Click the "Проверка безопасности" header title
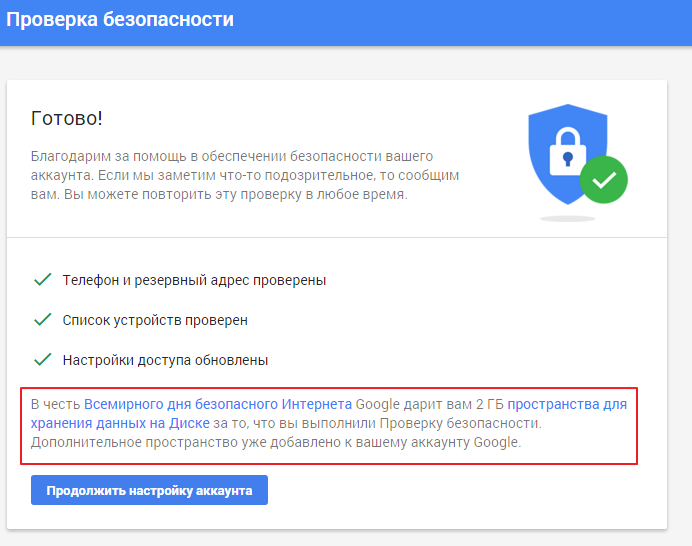692x546 pixels. [x=120, y=20]
